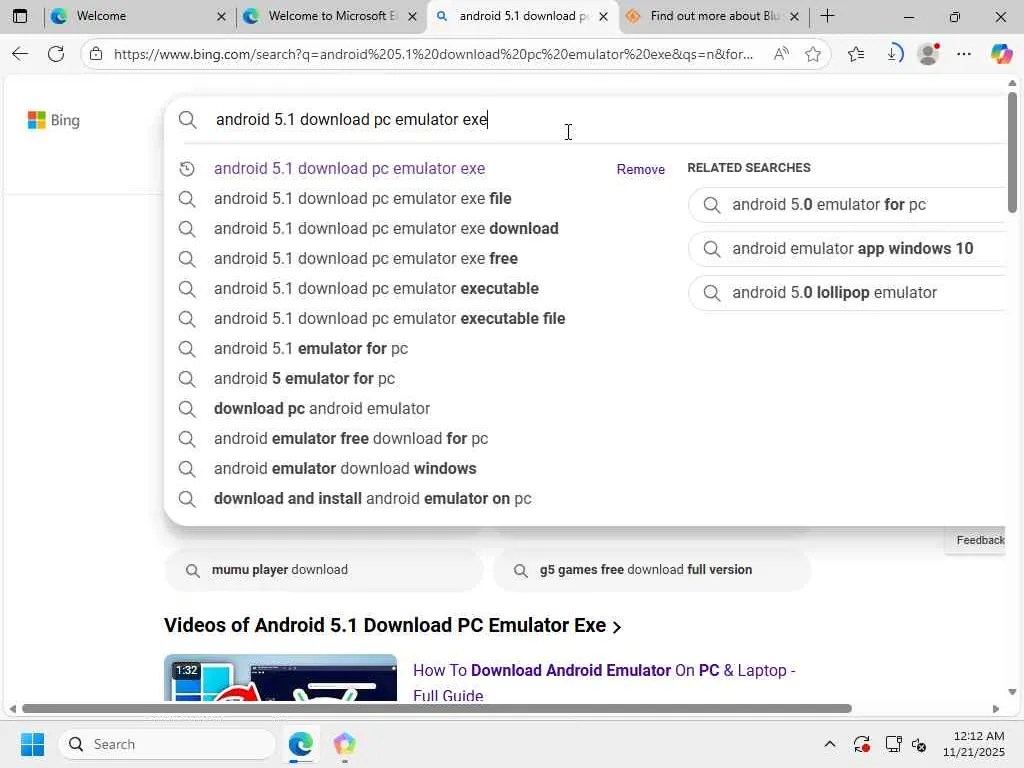Remove the search history suggestion
Viewport: 1024px width, 768px height.
click(640, 169)
